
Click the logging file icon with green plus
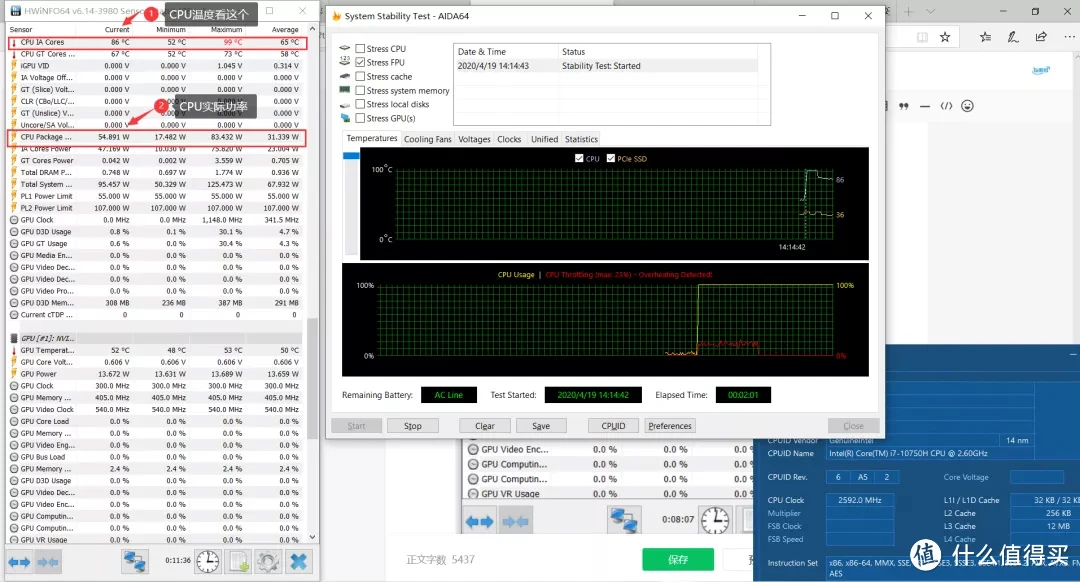click(x=238, y=562)
